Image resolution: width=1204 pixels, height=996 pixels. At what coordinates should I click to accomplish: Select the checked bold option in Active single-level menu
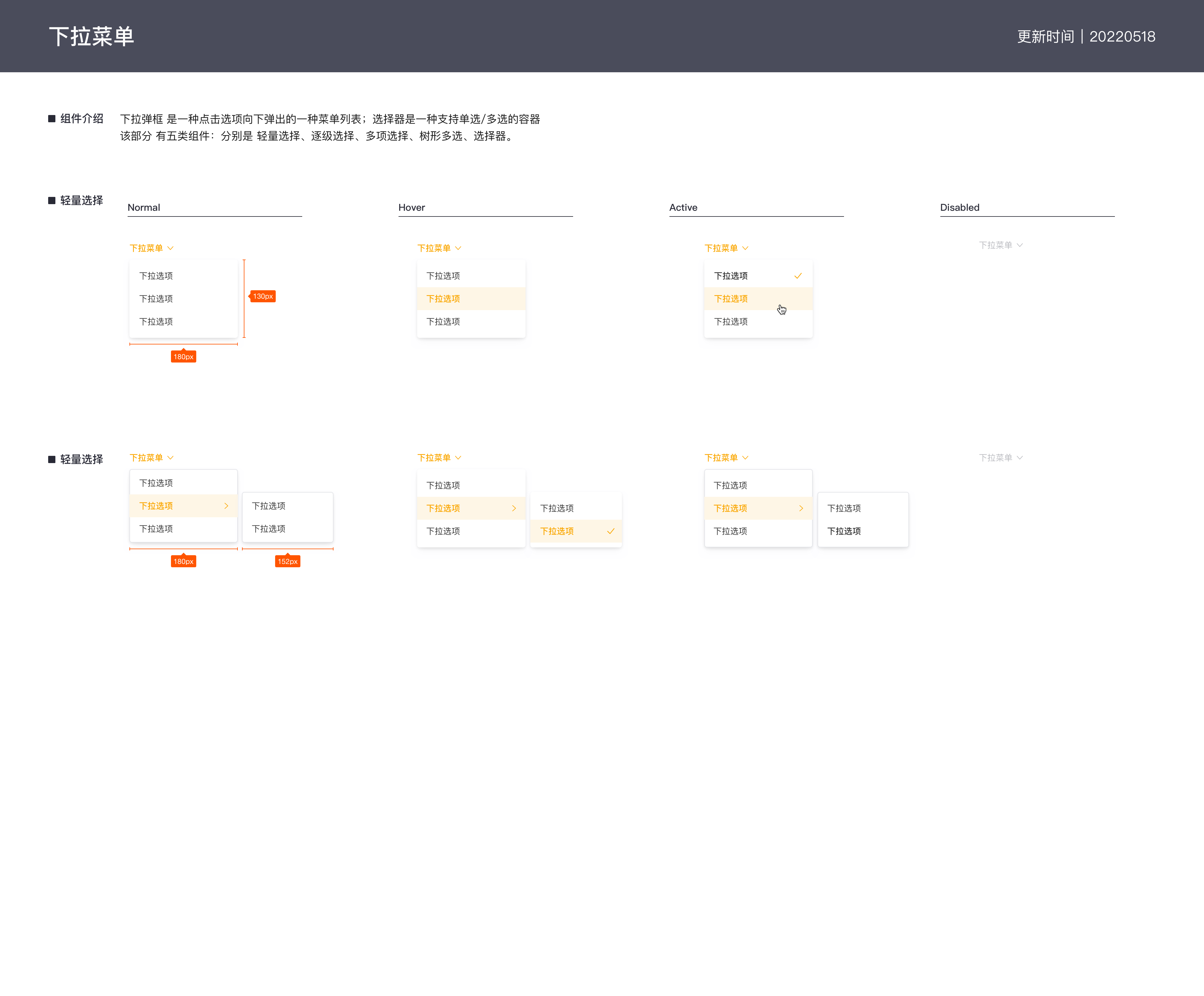point(759,276)
